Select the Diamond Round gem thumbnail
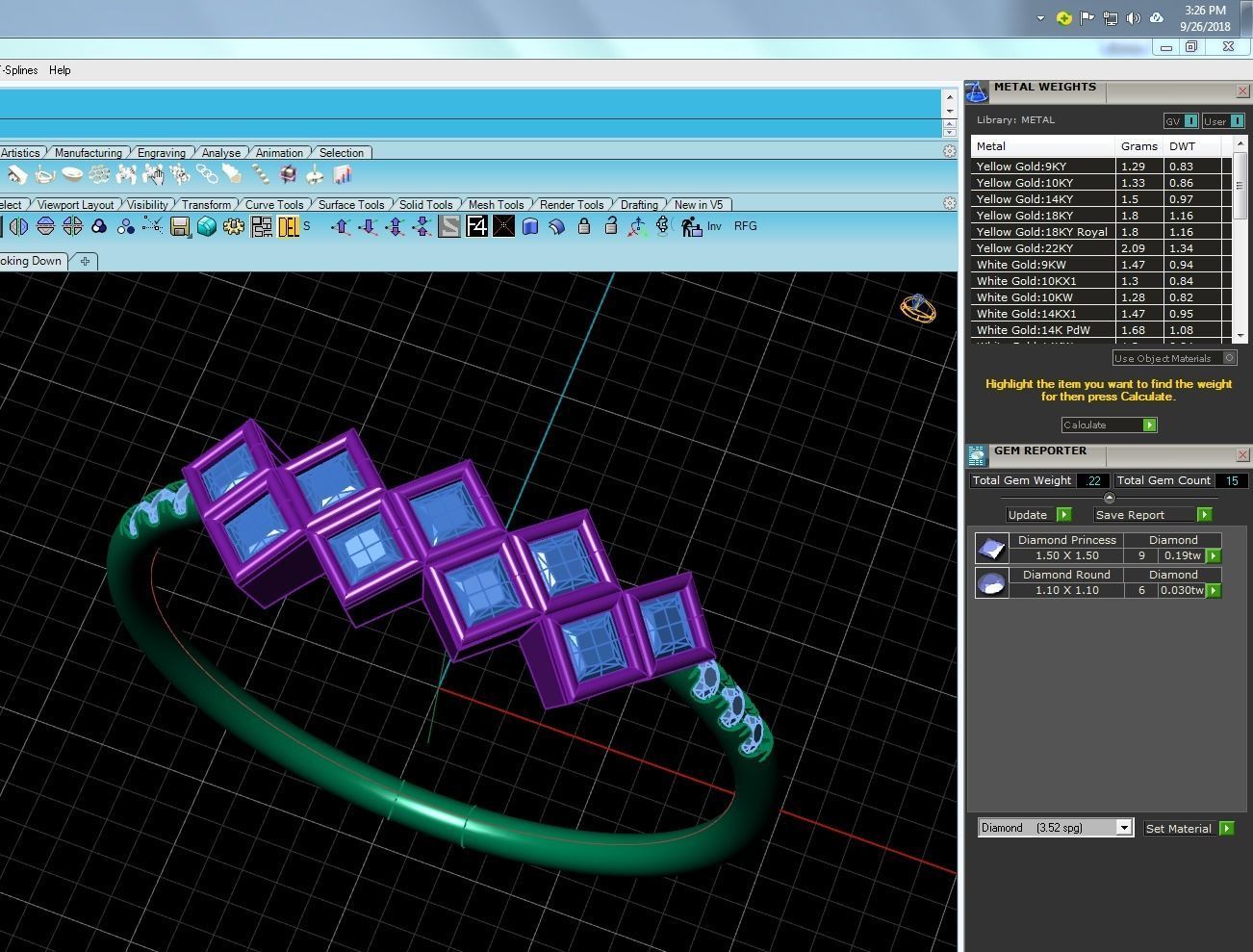 click(991, 582)
